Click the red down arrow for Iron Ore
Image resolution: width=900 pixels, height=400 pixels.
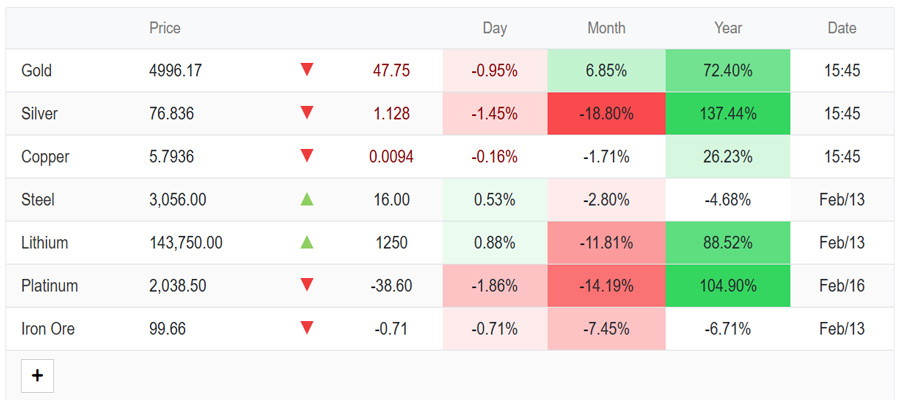click(307, 328)
